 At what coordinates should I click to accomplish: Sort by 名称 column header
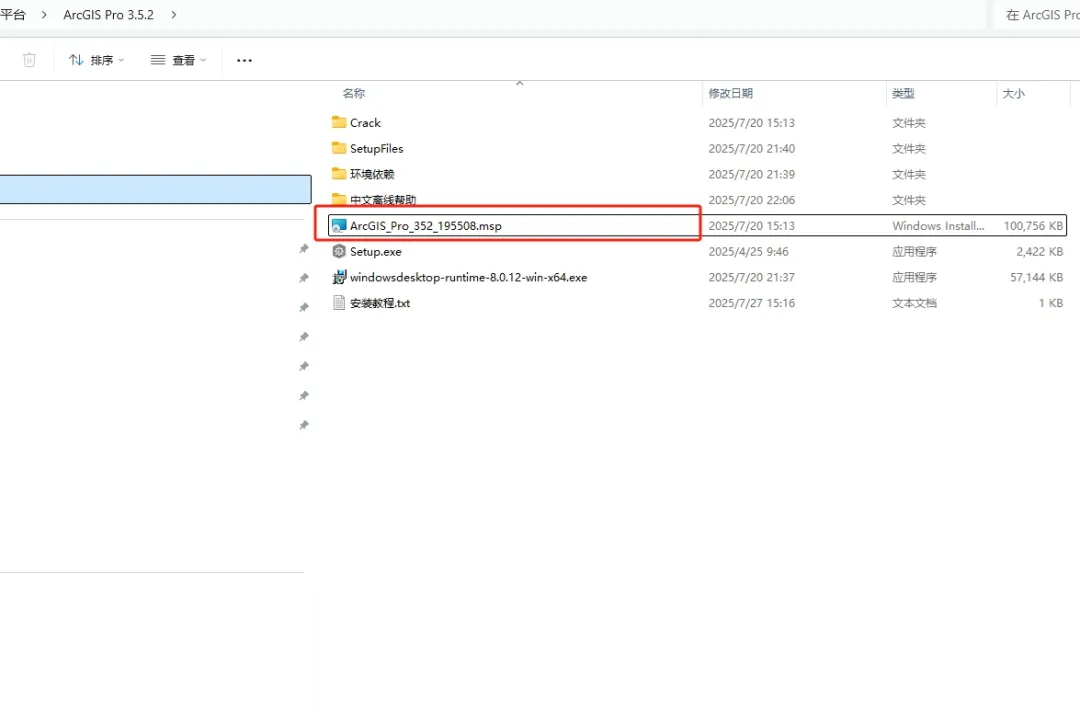coord(354,93)
